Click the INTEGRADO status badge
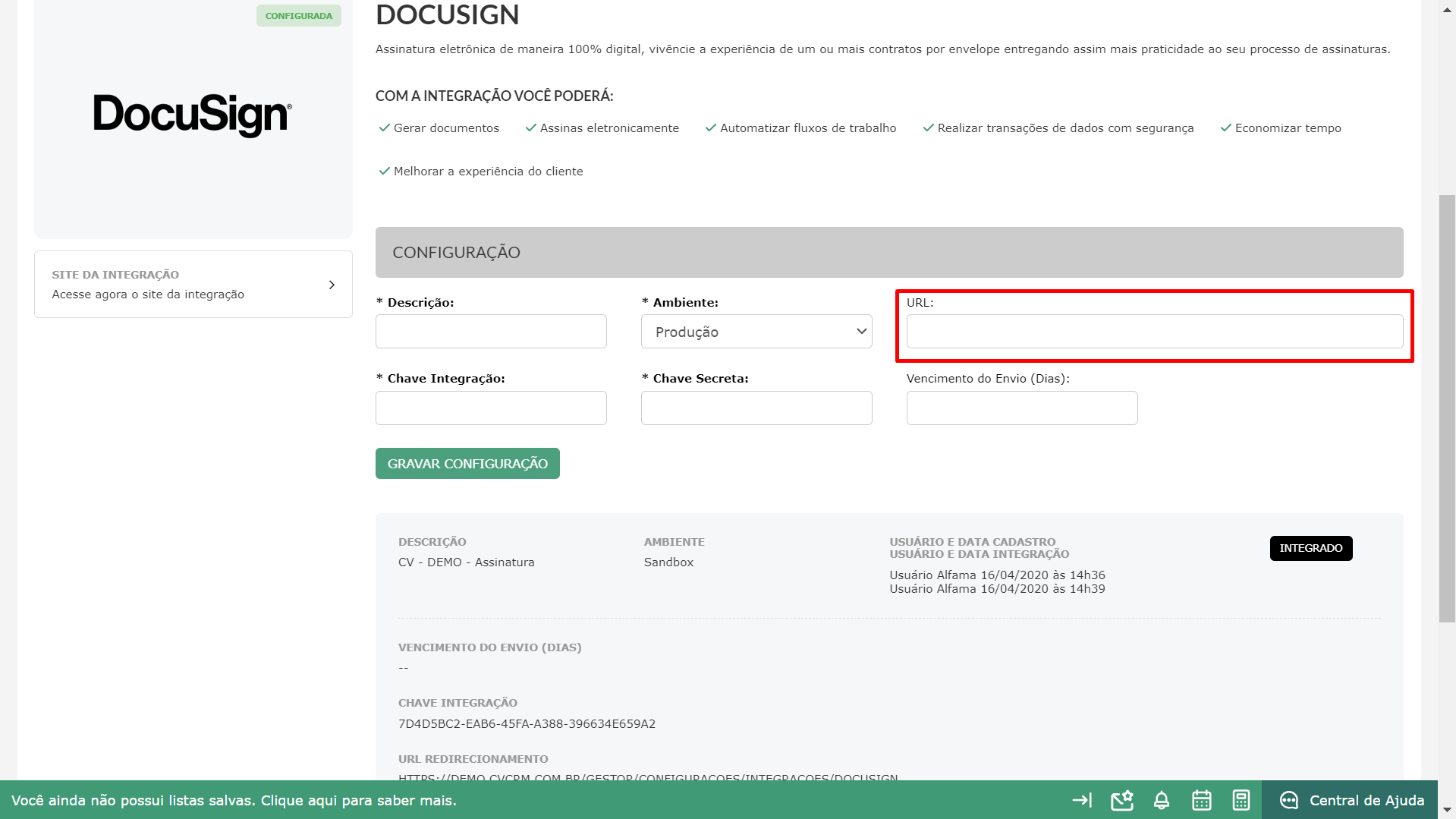1456x819 pixels. tap(1311, 548)
